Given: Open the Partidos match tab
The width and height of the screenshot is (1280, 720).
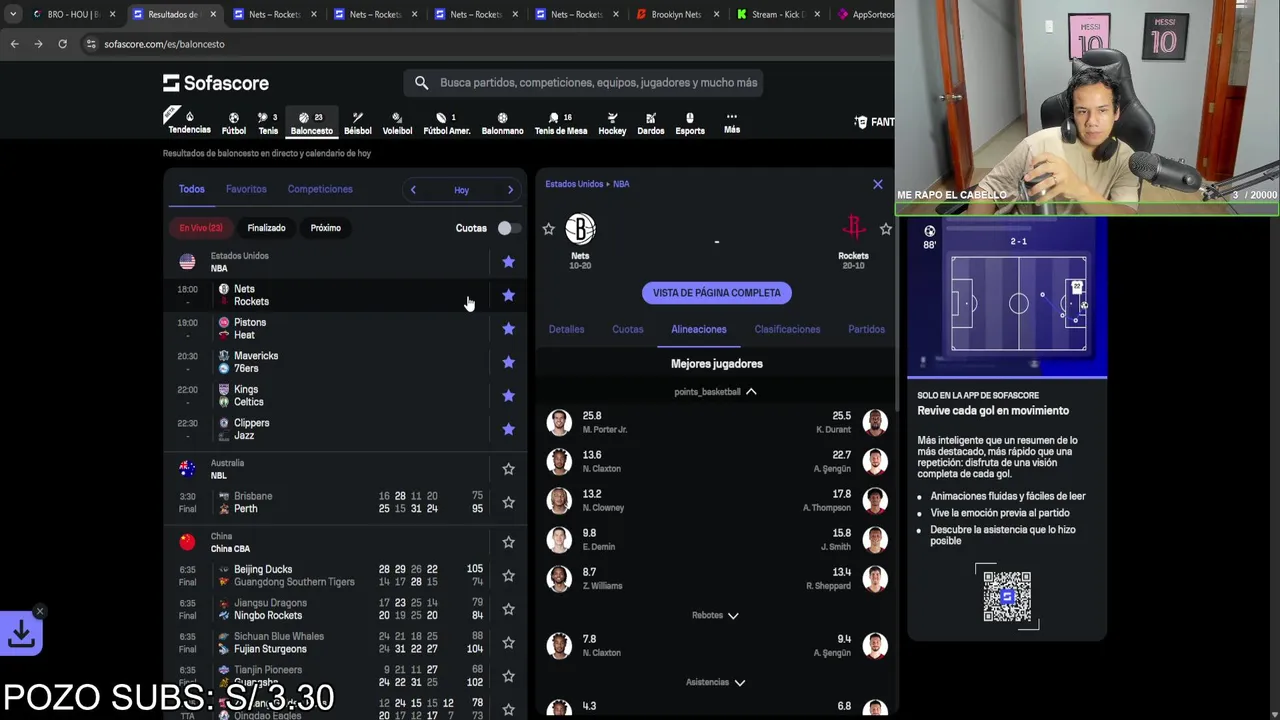Looking at the screenshot, I should [x=866, y=329].
